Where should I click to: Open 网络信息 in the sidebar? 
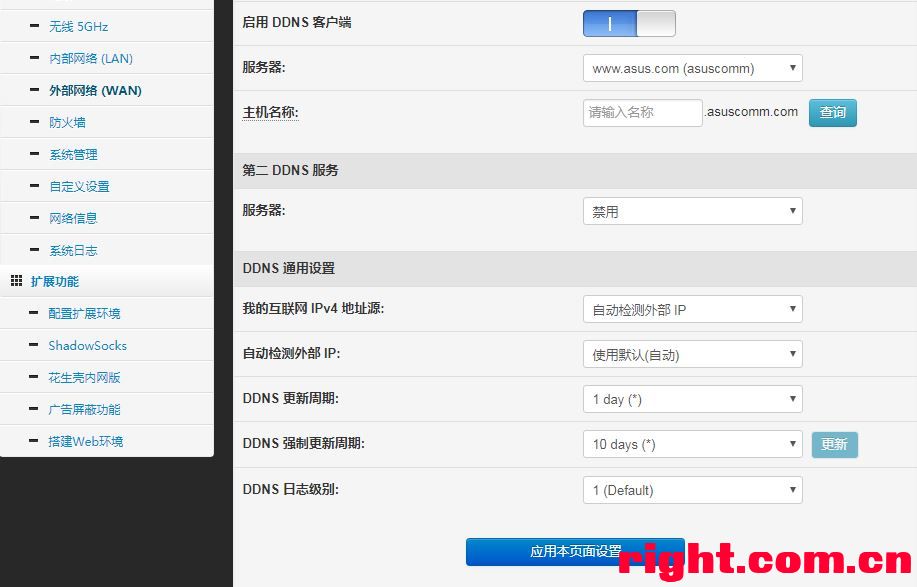73,218
